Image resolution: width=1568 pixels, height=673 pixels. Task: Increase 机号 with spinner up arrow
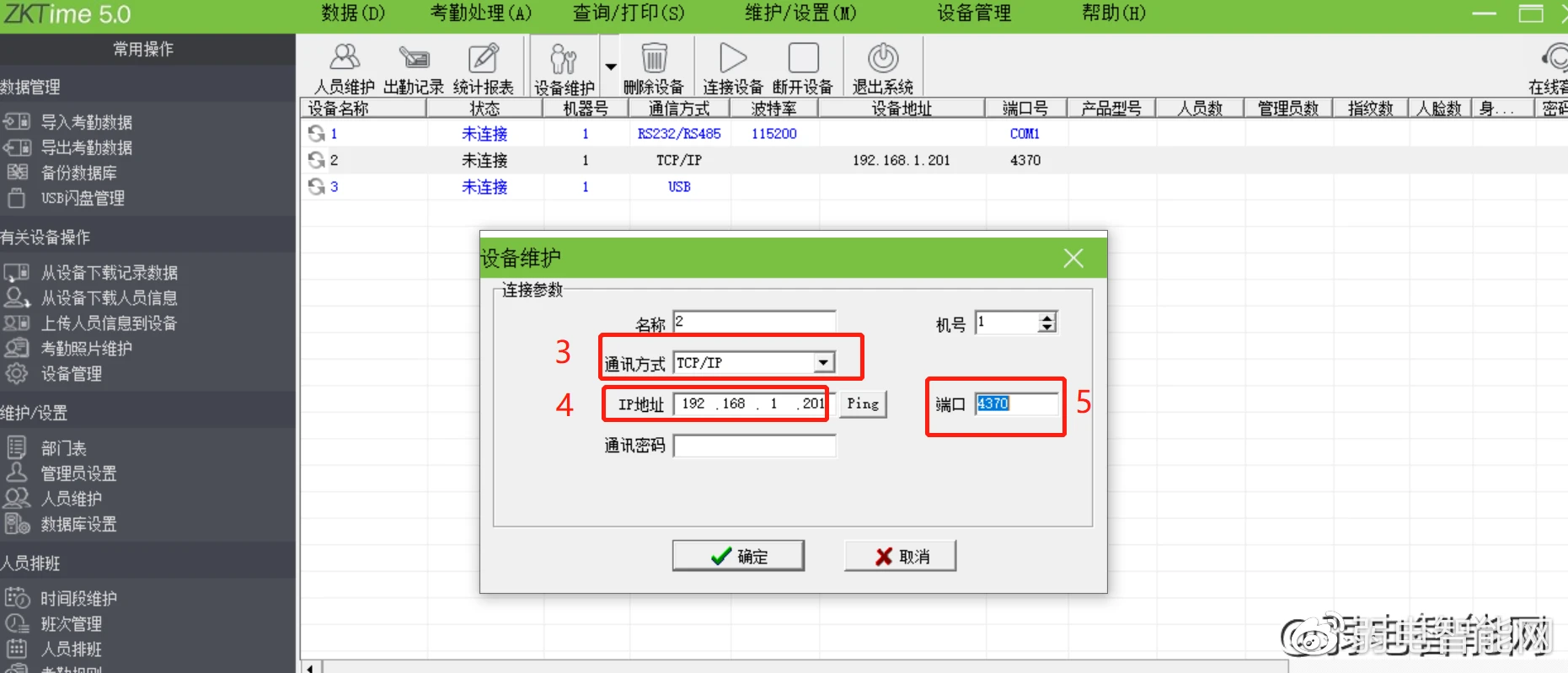1046,318
